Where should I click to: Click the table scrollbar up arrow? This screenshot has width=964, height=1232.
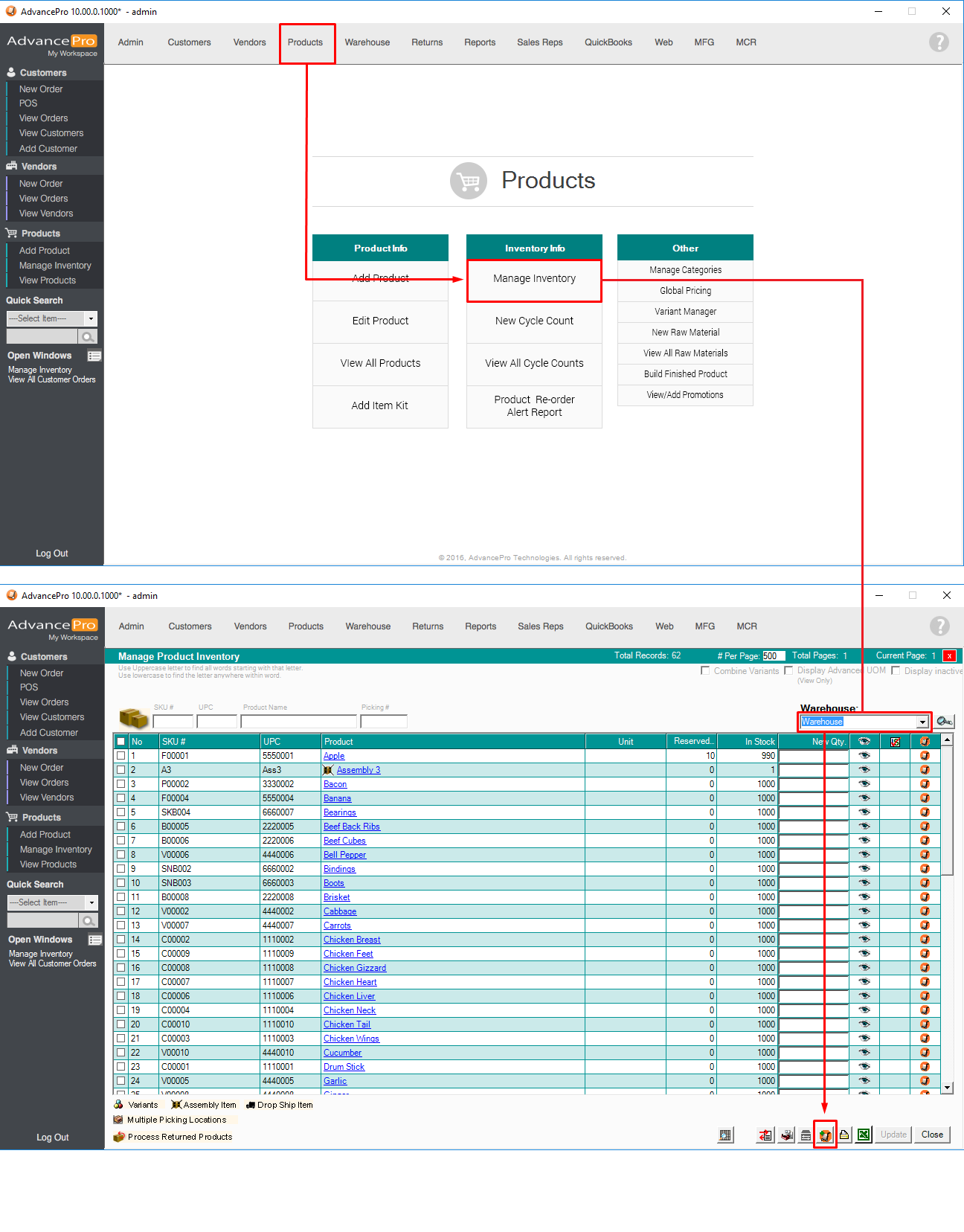pyautogui.click(x=947, y=739)
